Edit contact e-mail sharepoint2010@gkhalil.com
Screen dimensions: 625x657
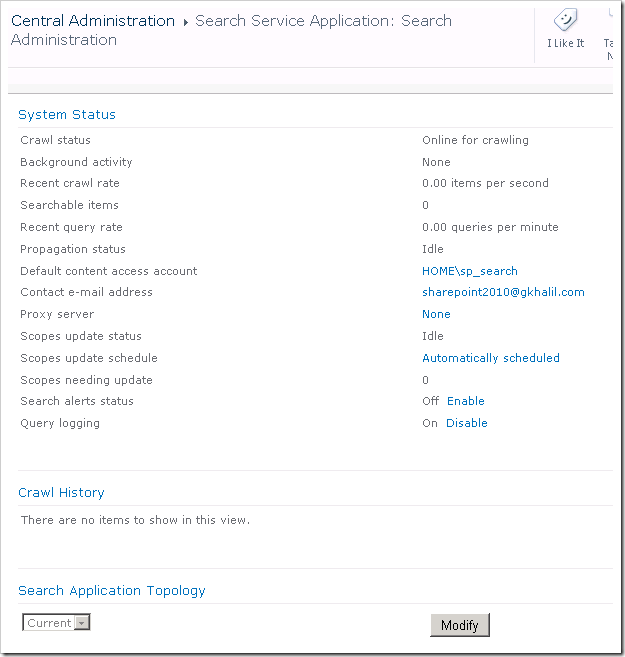coord(503,292)
